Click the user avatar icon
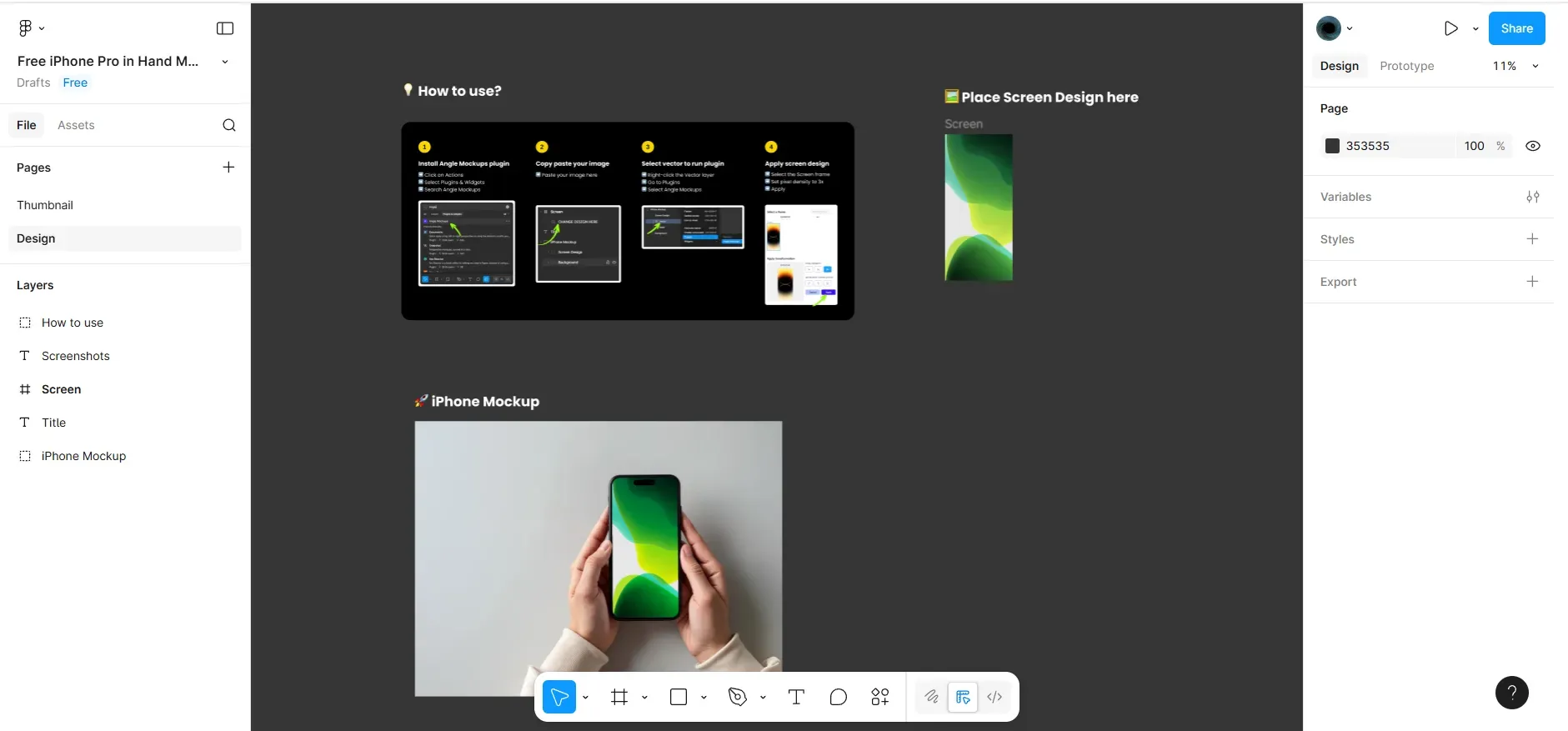The image size is (1568, 731). (1329, 28)
